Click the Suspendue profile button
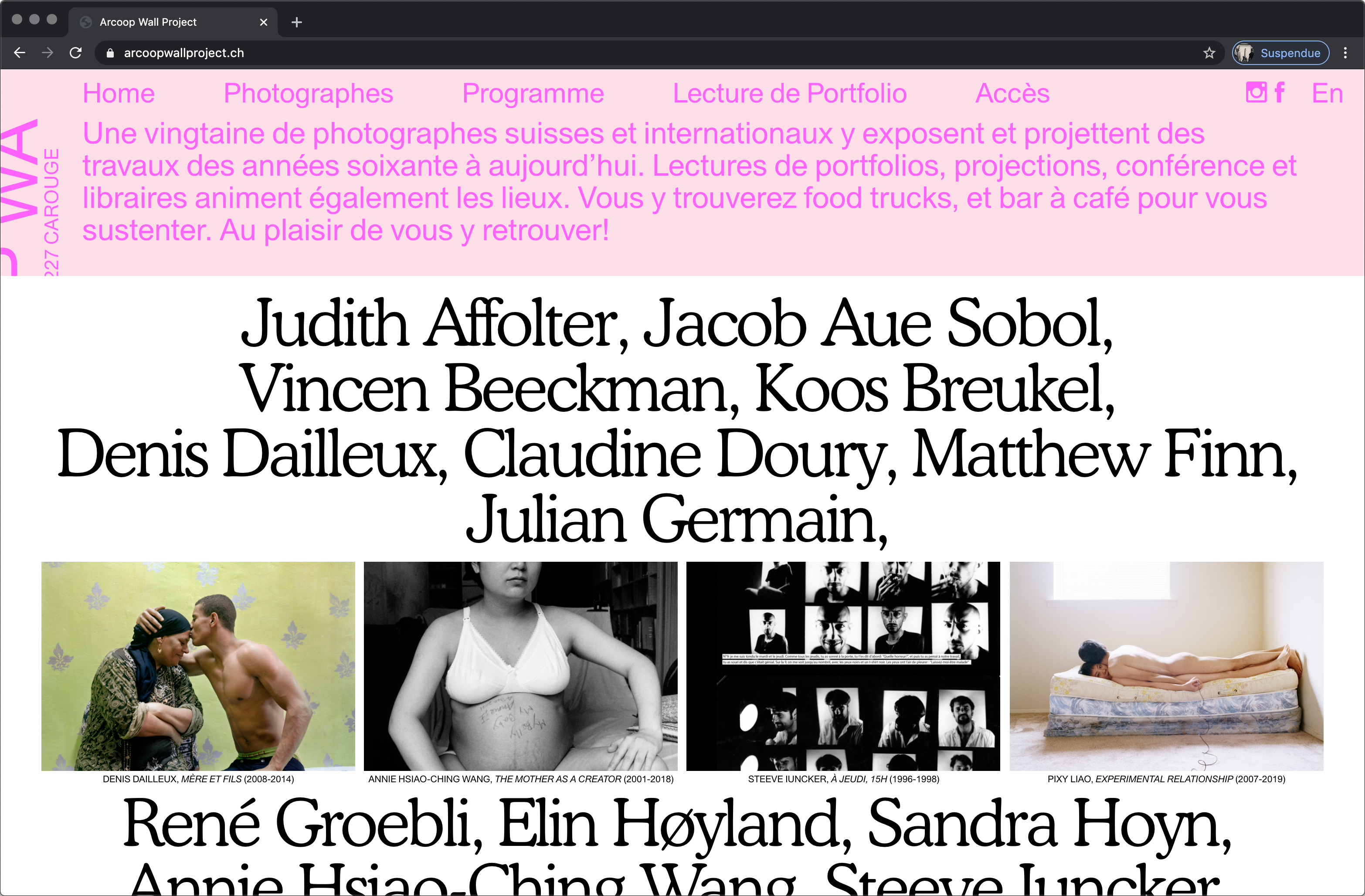Viewport: 1365px width, 896px height. click(1281, 53)
